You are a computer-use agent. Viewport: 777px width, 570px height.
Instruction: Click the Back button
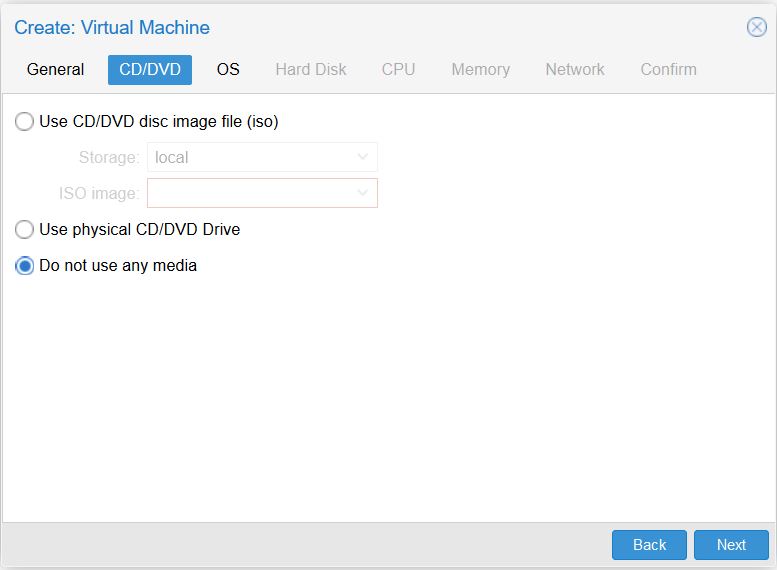649,545
